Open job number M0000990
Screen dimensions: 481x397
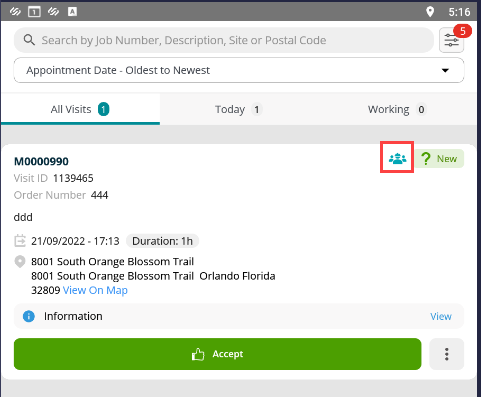(41, 161)
